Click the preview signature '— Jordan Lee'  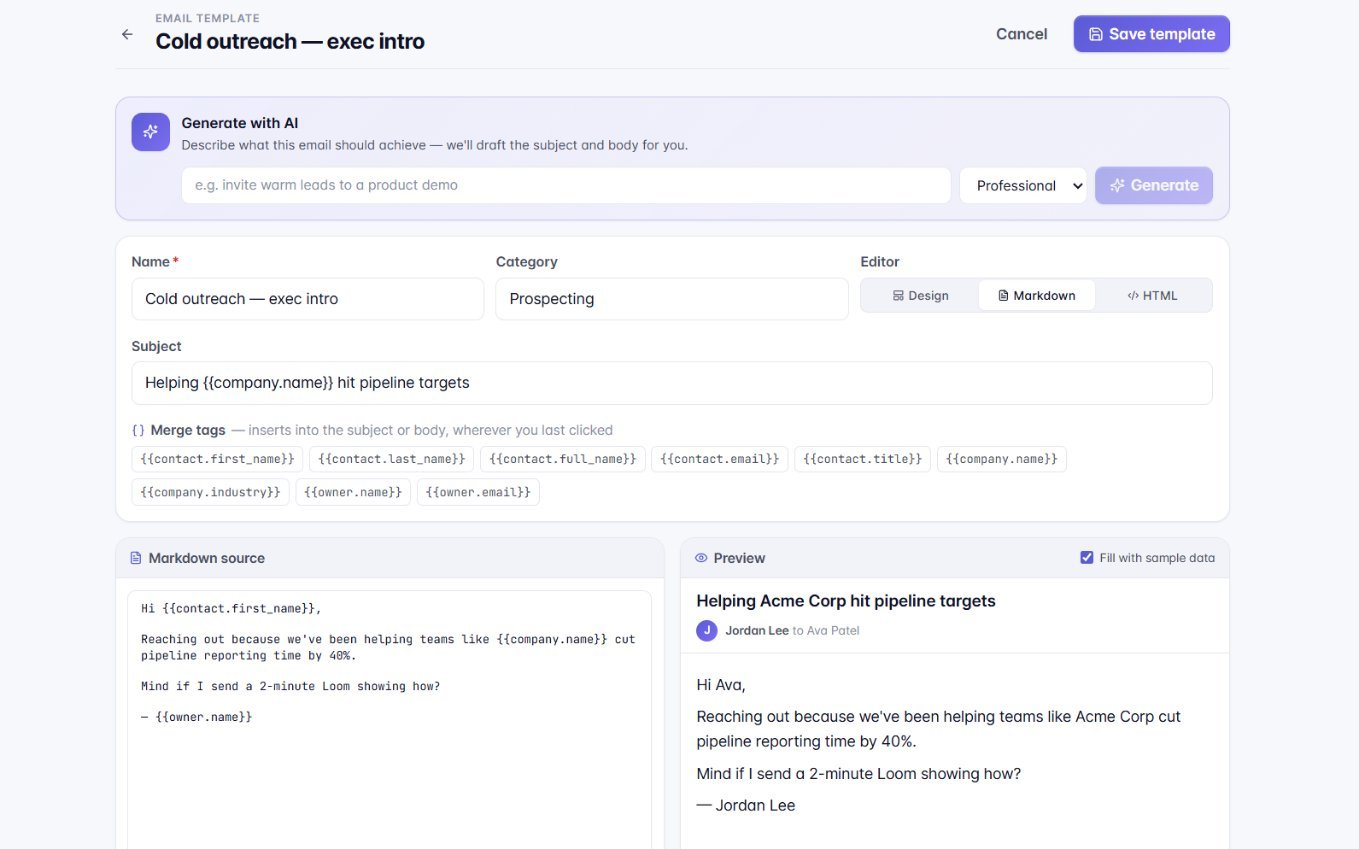(x=746, y=805)
